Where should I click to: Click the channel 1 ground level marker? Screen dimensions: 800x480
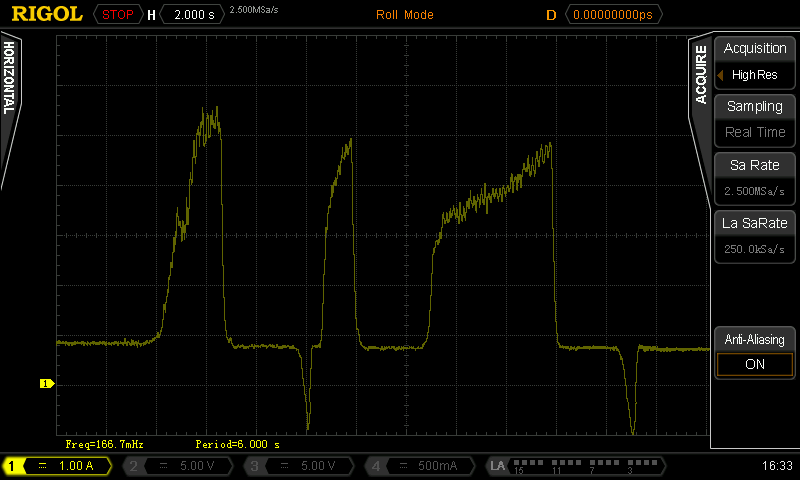(x=47, y=384)
